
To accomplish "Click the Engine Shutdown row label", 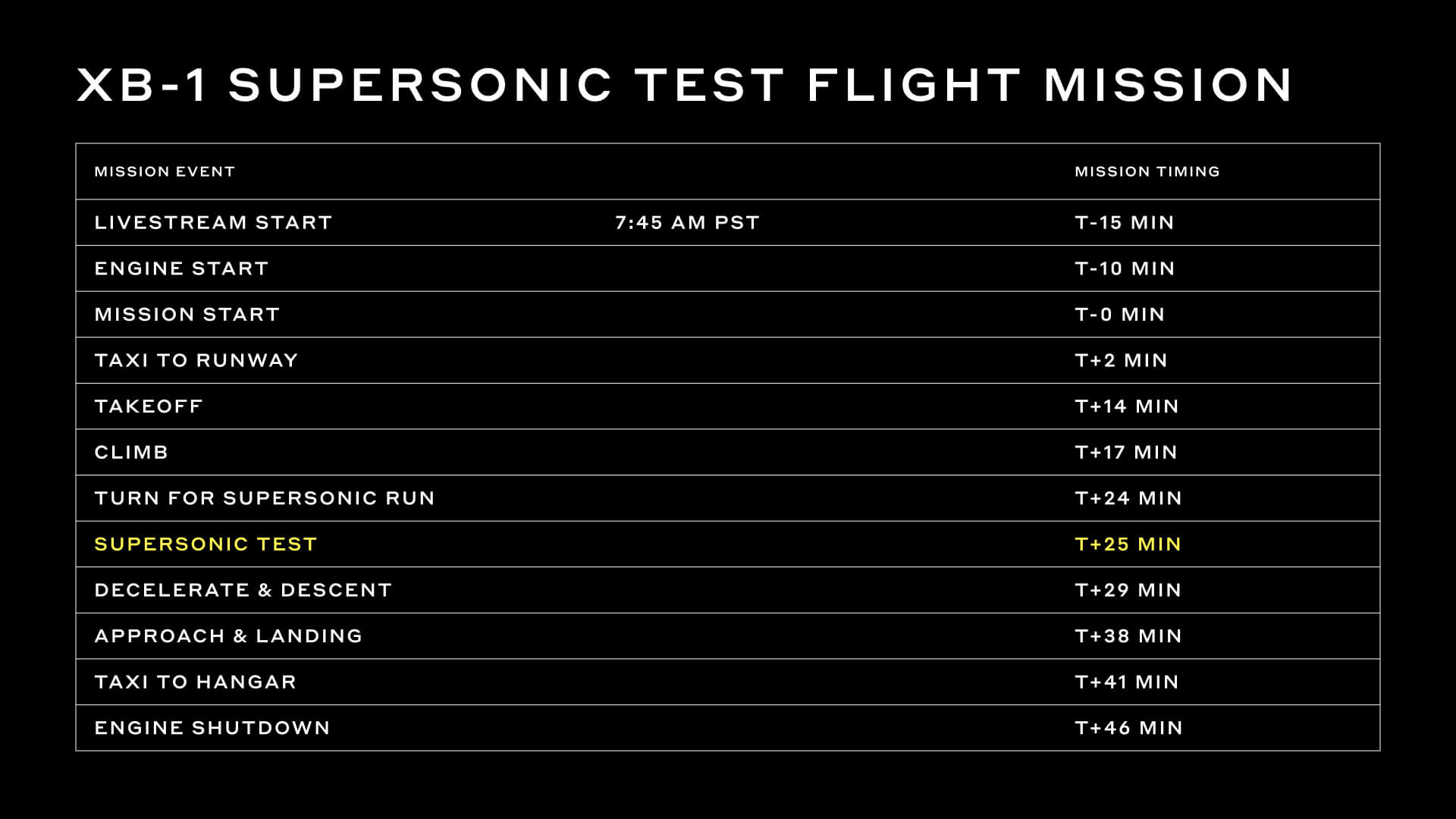I will point(212,728).
